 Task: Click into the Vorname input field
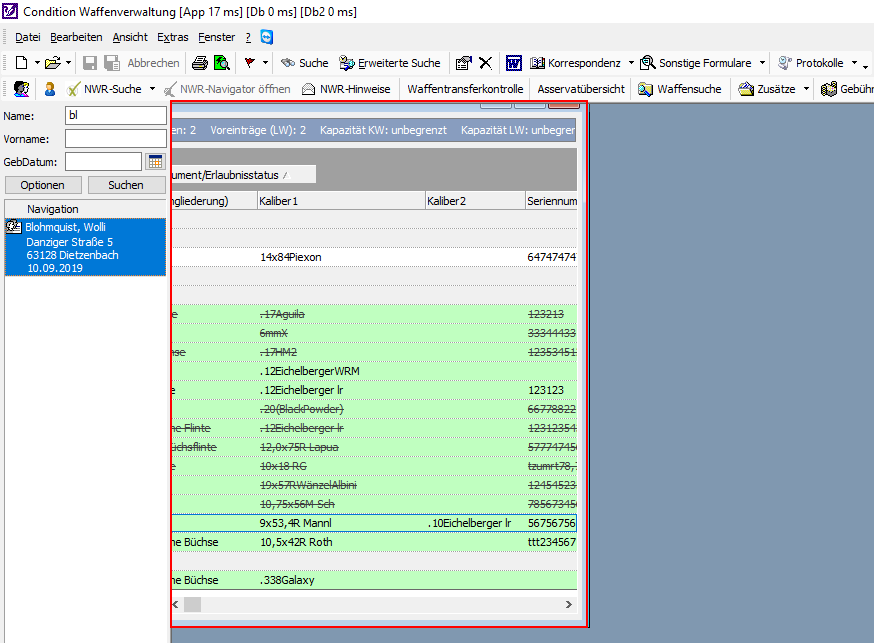(115, 138)
